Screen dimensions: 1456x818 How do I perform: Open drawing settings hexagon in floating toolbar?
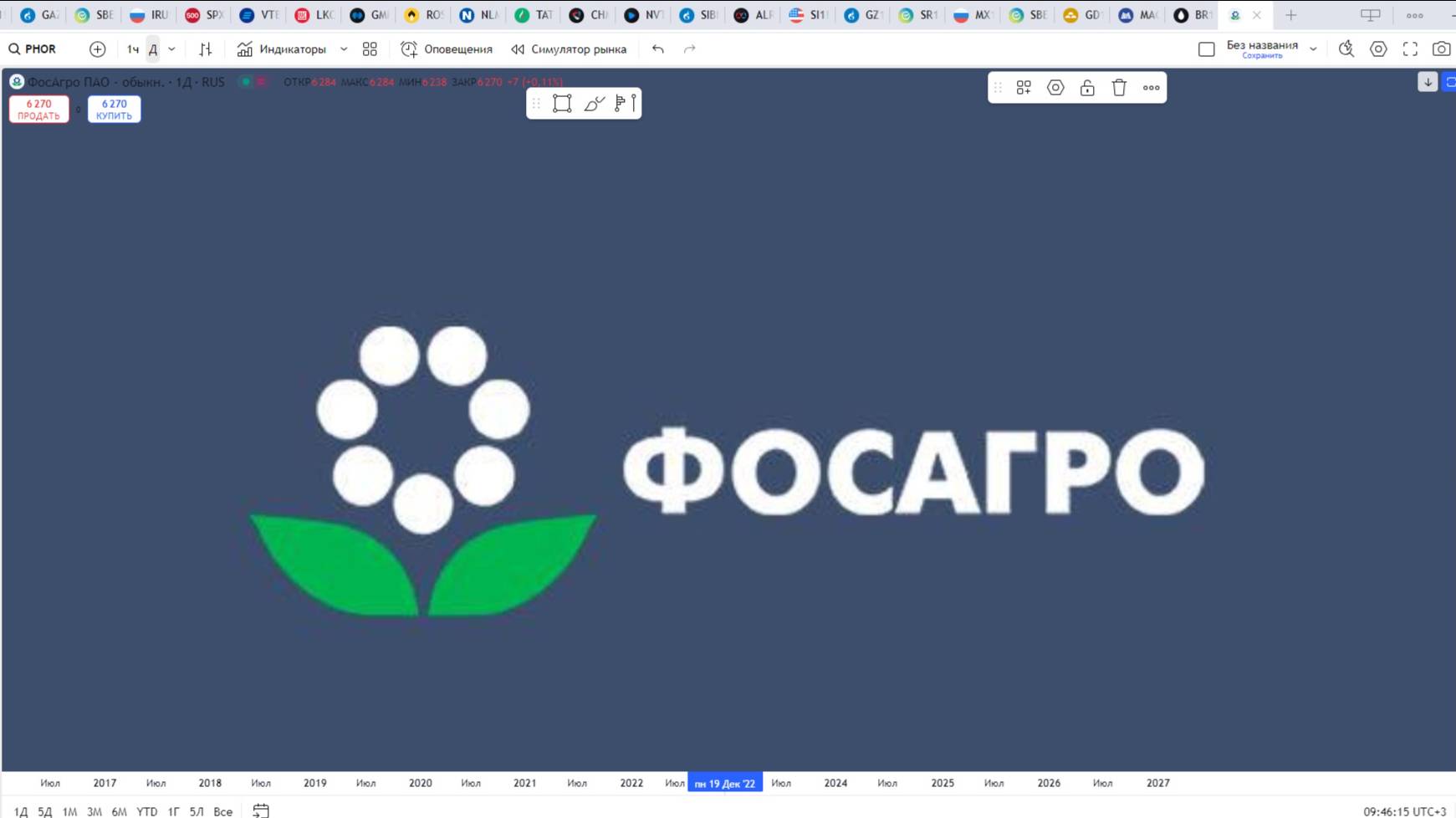point(1055,88)
